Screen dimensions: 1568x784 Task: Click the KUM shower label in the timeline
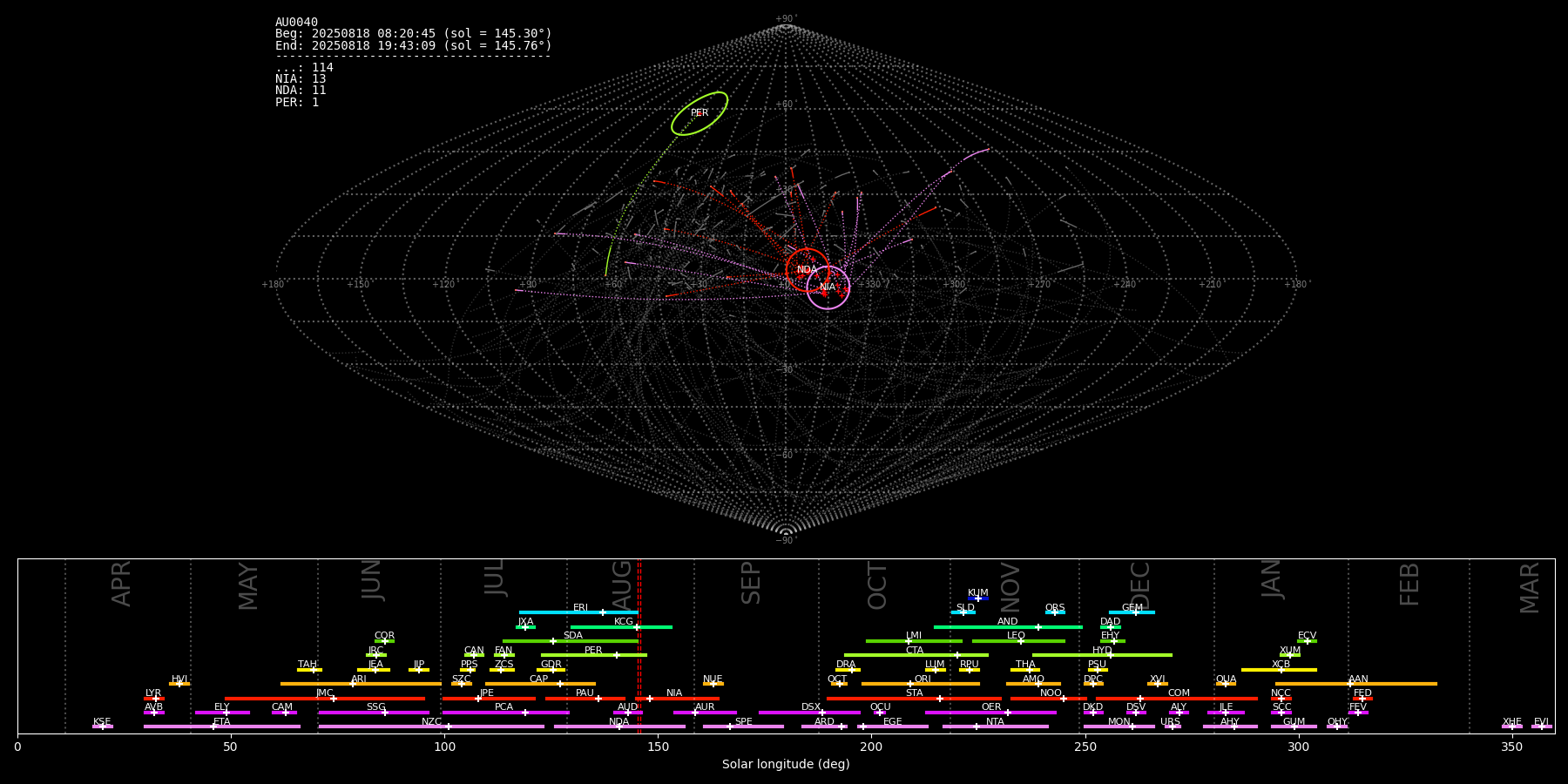pos(978,593)
